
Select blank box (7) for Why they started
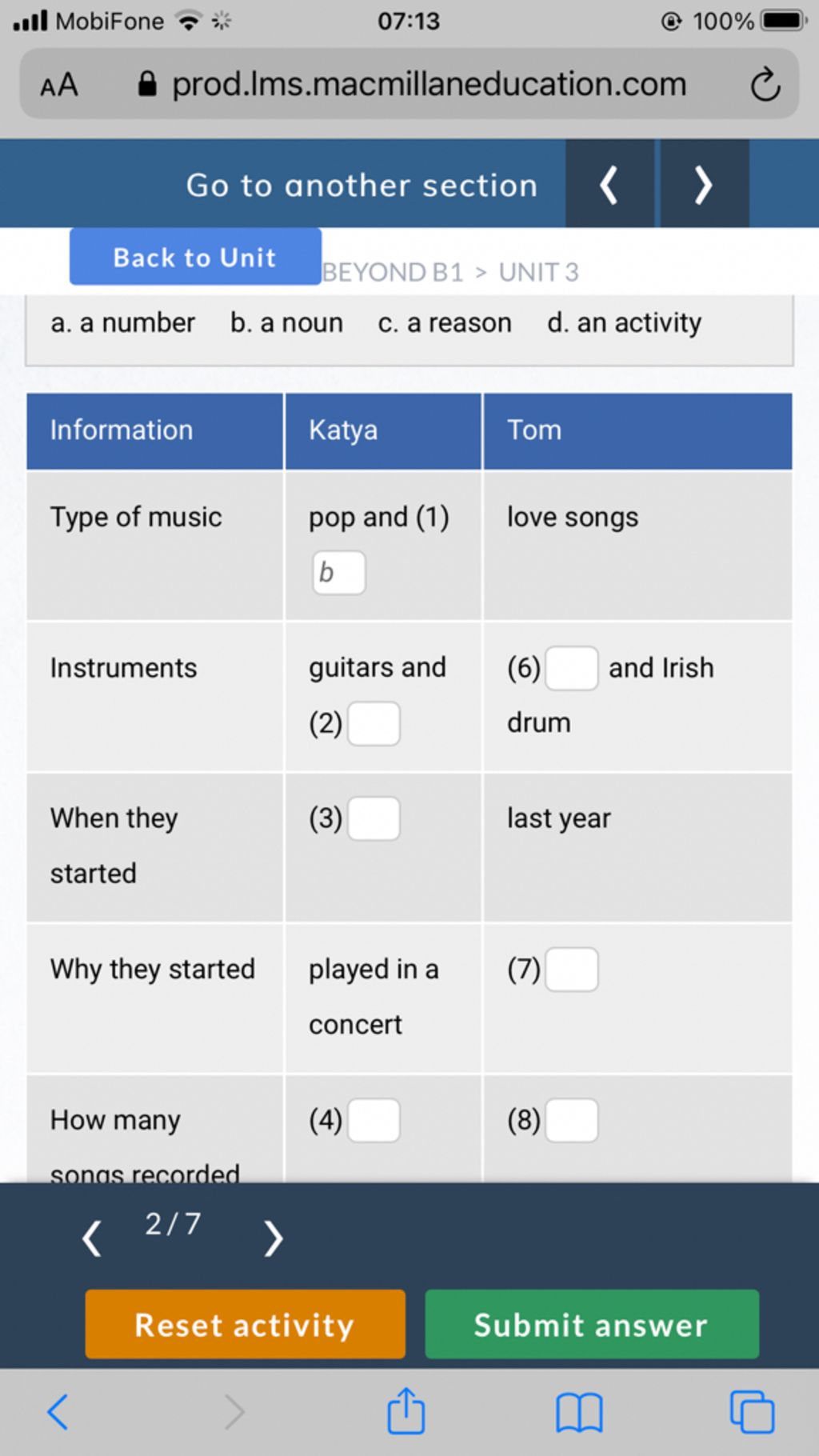[x=572, y=970]
